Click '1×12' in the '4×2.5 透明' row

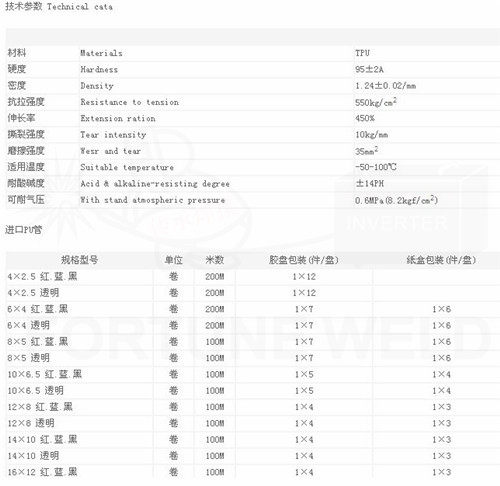(304, 293)
